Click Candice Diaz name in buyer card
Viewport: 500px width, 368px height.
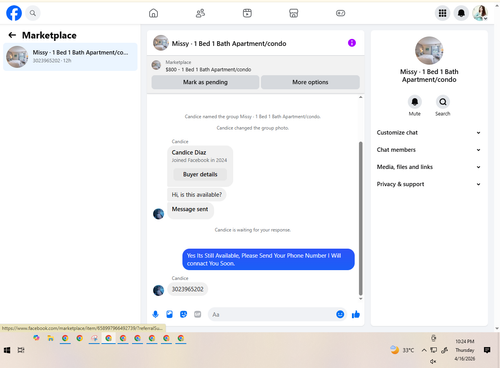(x=189, y=152)
